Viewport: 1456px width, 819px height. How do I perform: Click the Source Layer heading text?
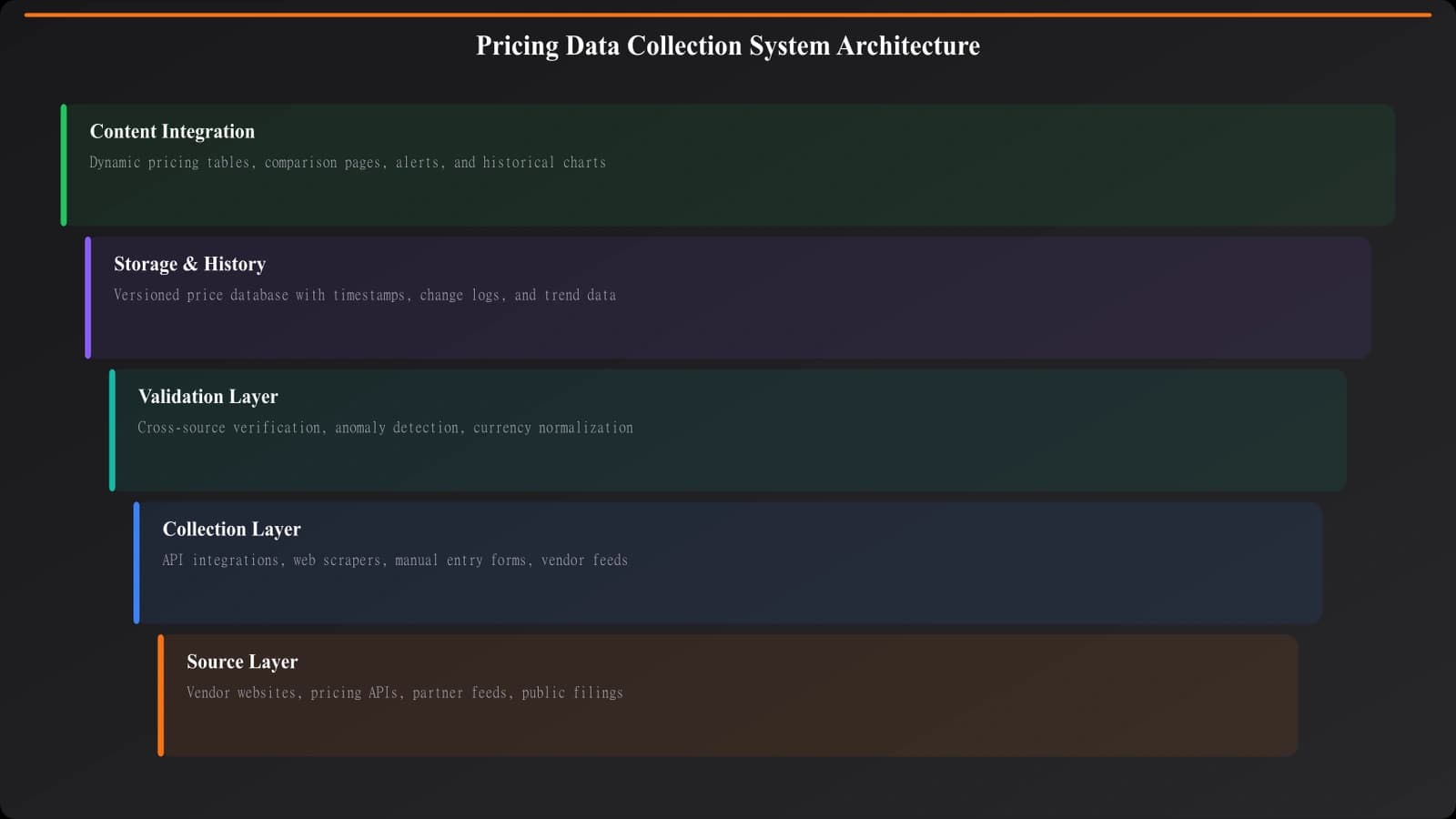241,662
